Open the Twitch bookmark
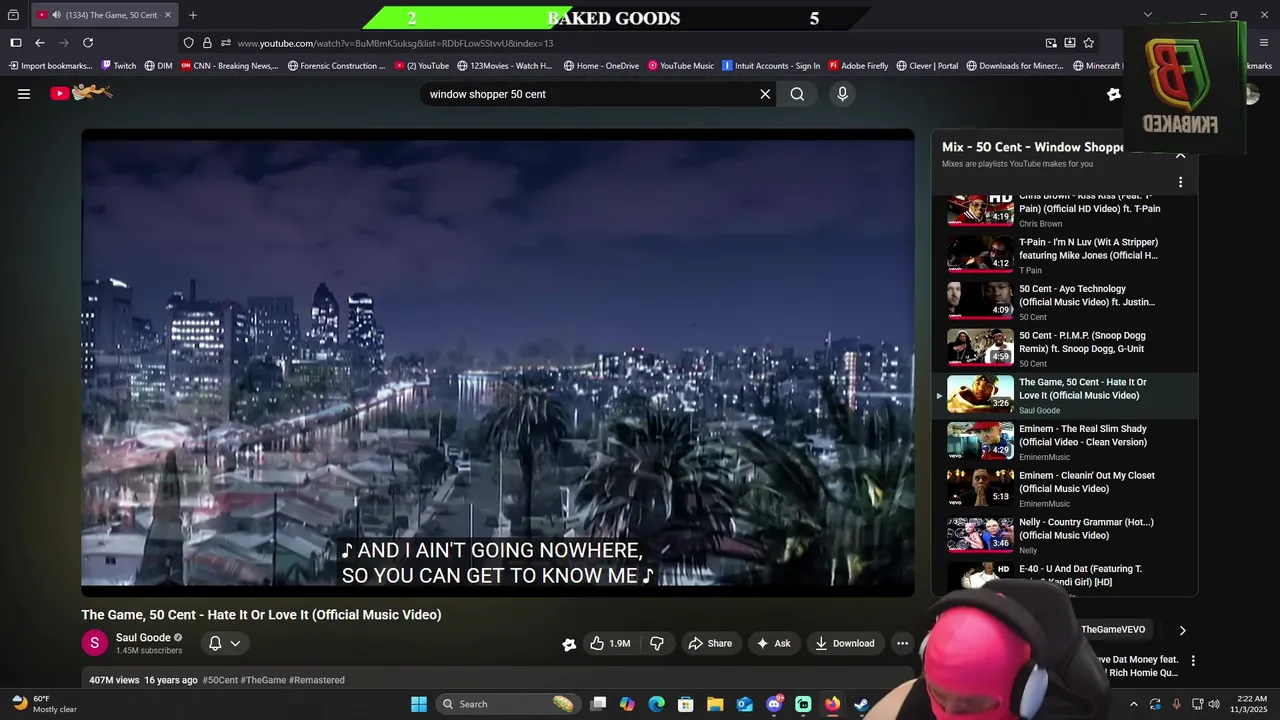Image resolution: width=1280 pixels, height=720 pixels. pos(118,66)
